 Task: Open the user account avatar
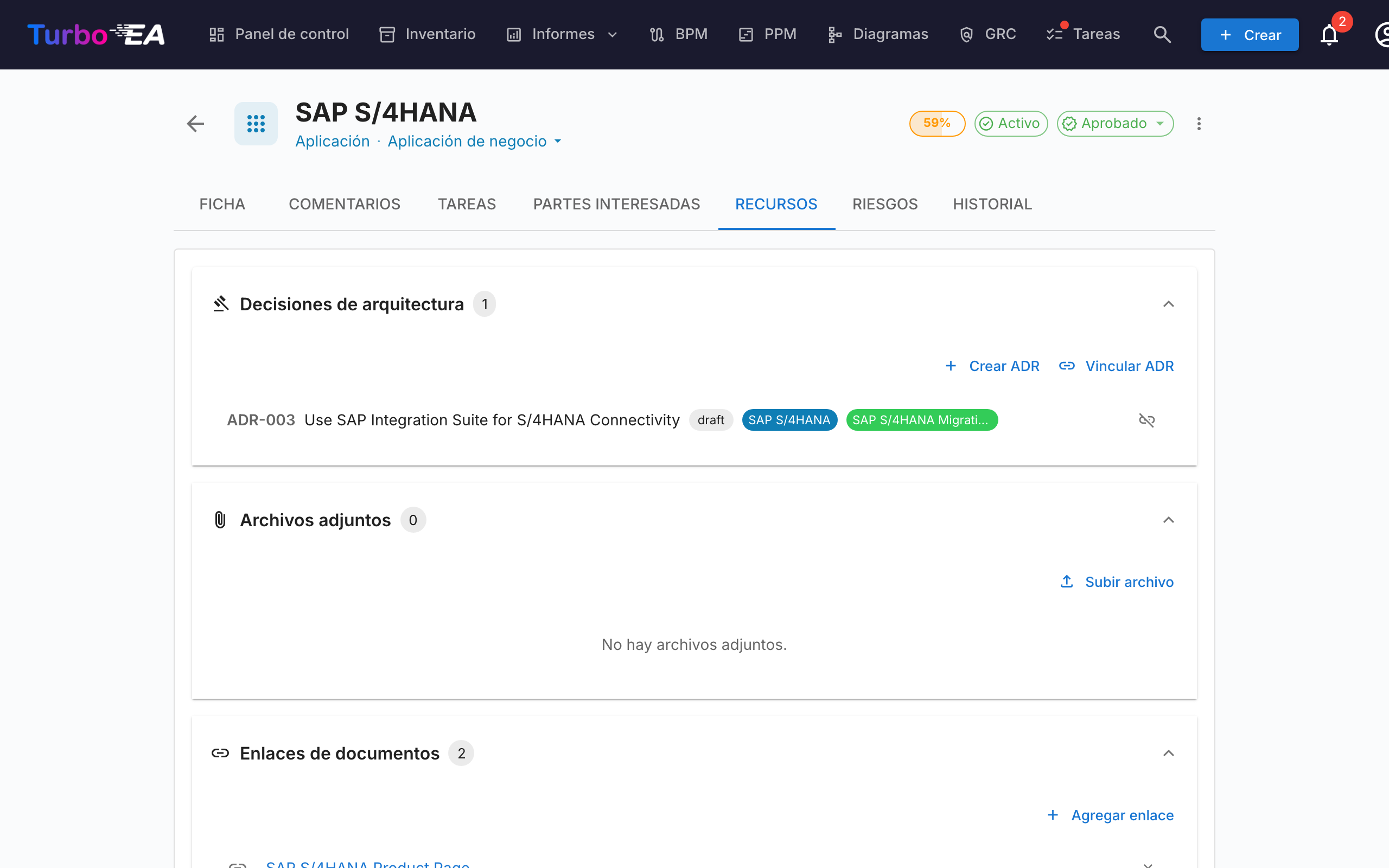pyautogui.click(x=1382, y=34)
